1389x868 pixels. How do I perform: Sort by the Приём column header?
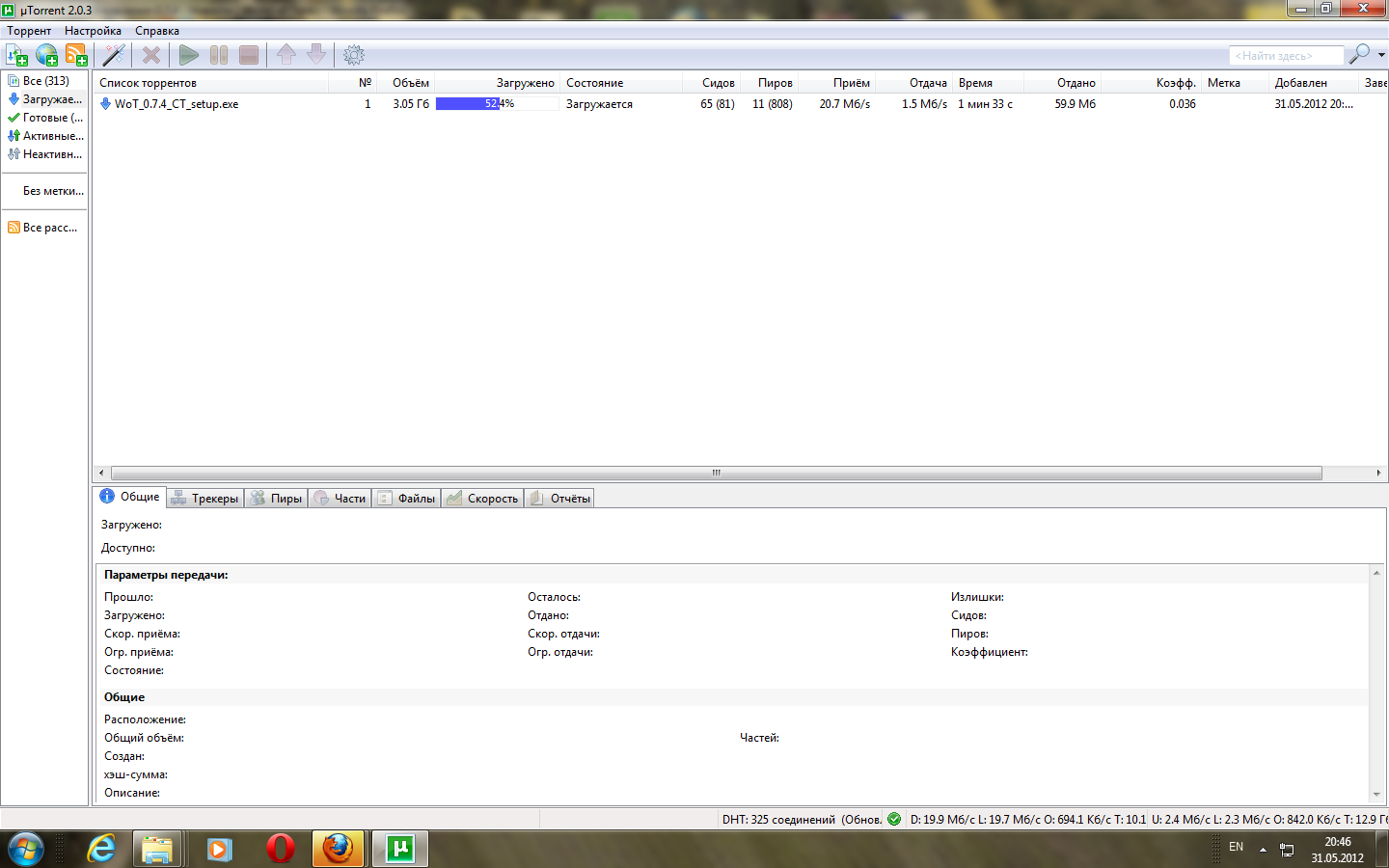(837, 83)
